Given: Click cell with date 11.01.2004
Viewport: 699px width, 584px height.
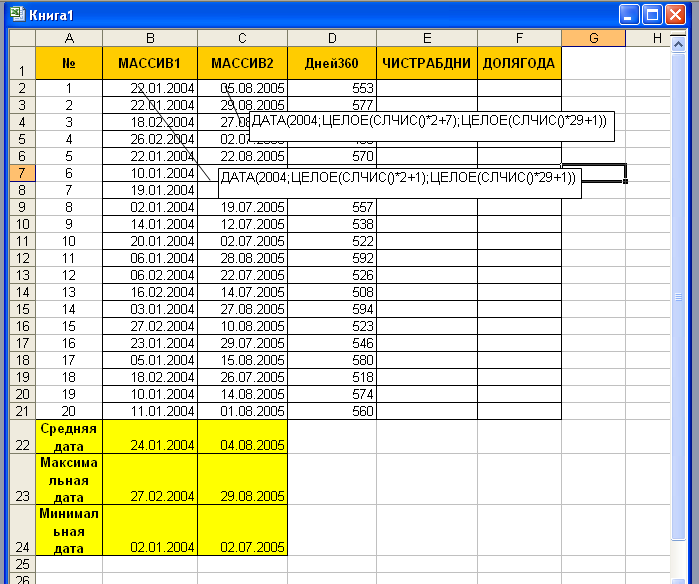Looking at the screenshot, I should 150,411.
